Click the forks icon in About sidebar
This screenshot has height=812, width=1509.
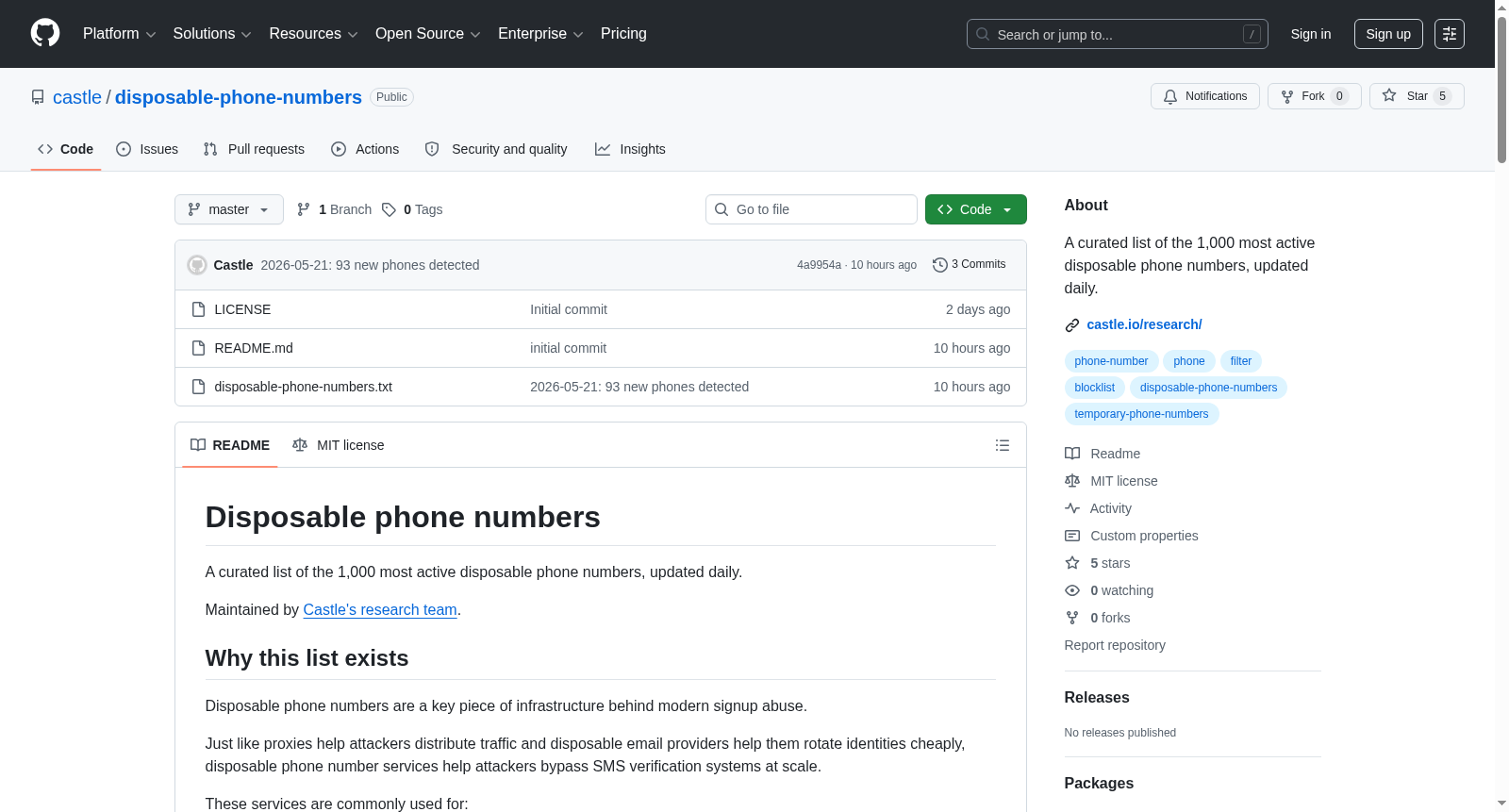1072,618
